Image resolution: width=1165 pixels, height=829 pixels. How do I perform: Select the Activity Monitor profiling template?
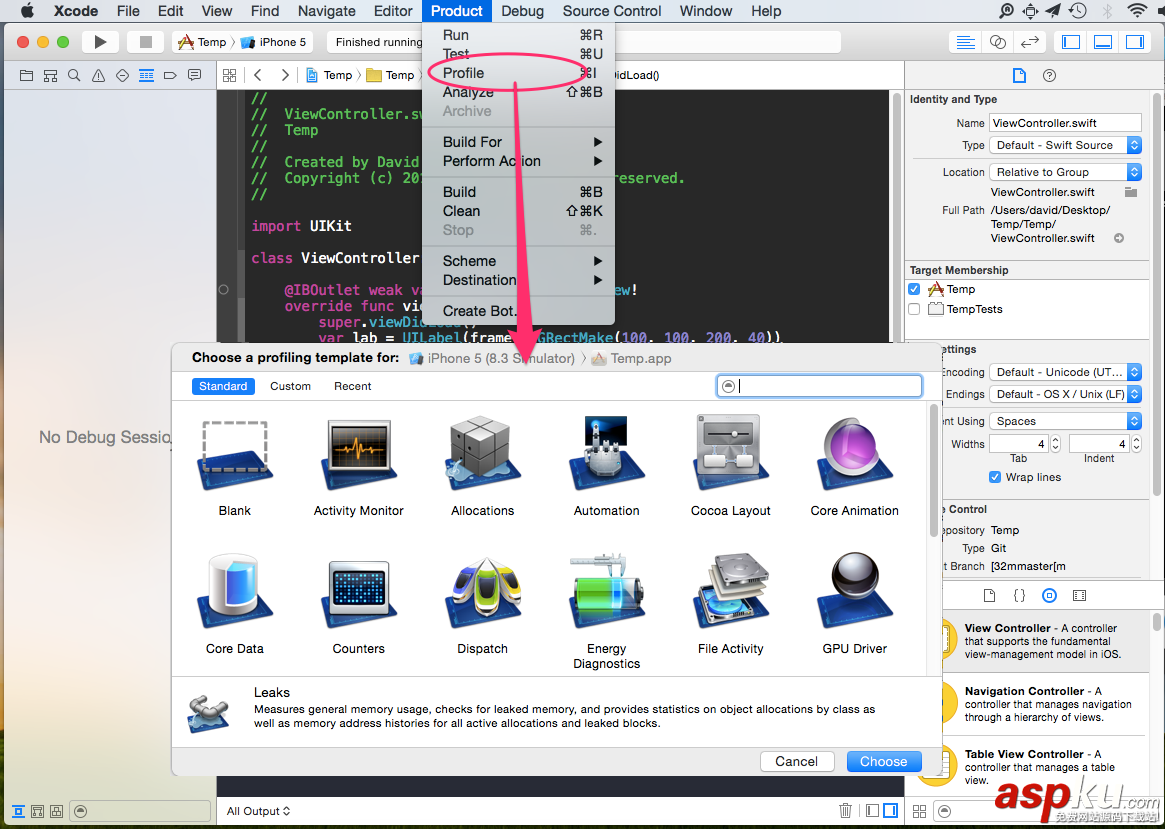pos(358,455)
